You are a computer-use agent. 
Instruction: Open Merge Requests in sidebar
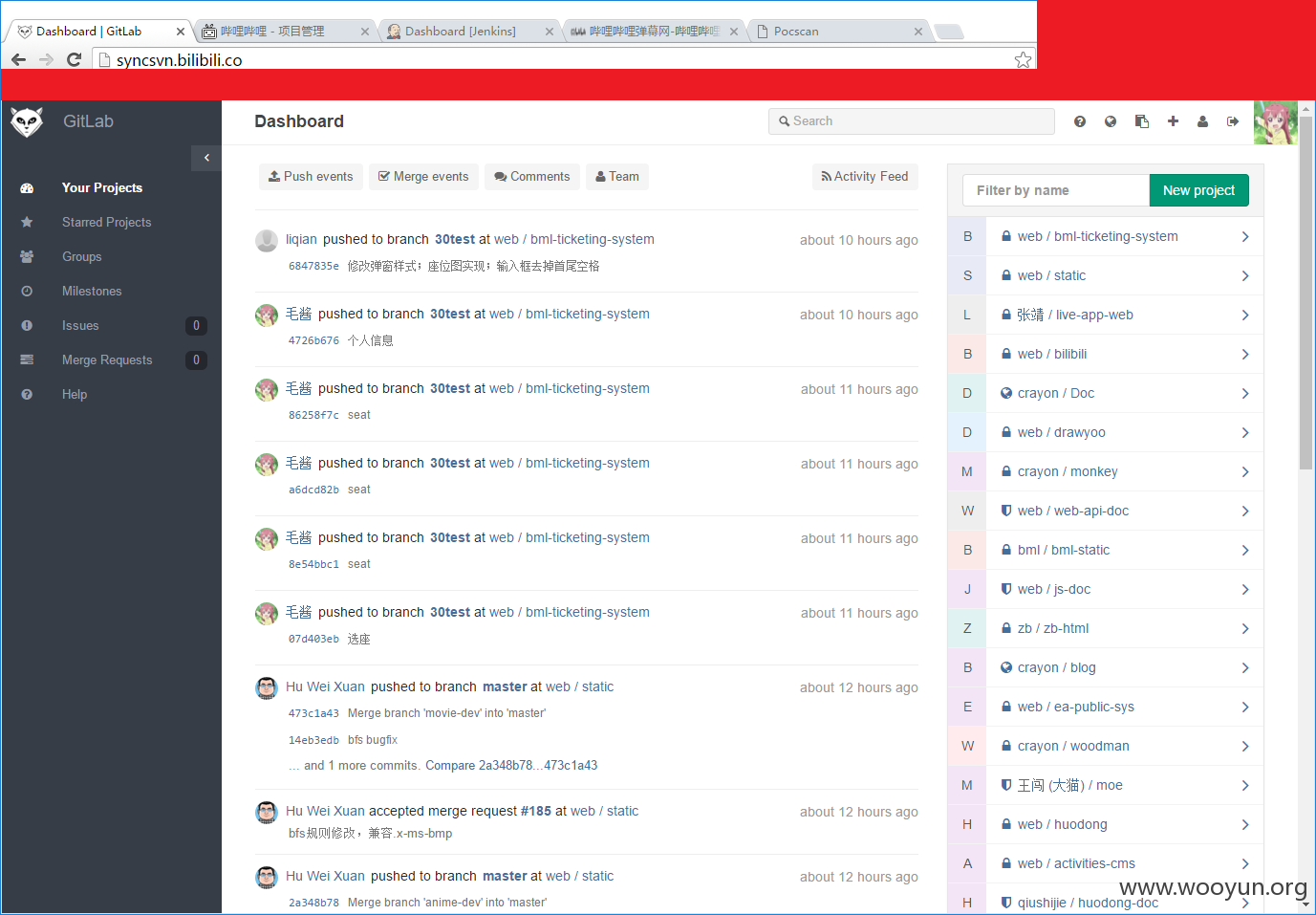pos(107,359)
